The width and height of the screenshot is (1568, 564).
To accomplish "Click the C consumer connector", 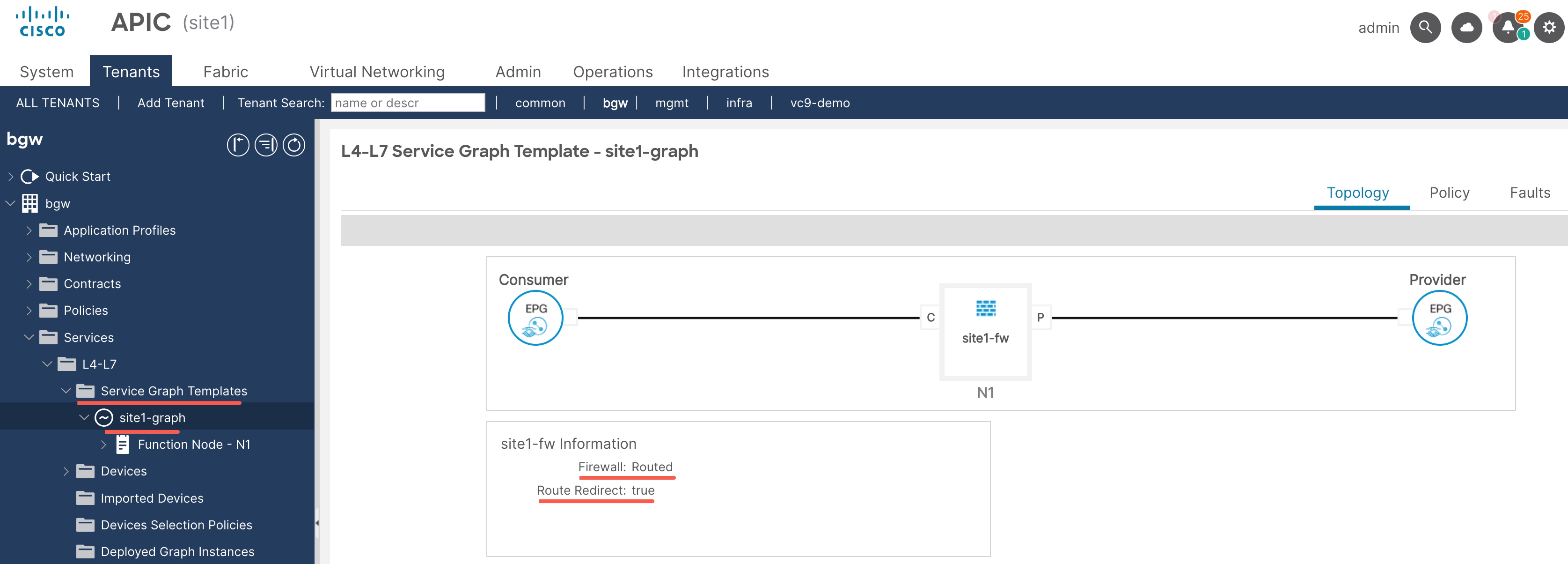I will click(x=930, y=317).
